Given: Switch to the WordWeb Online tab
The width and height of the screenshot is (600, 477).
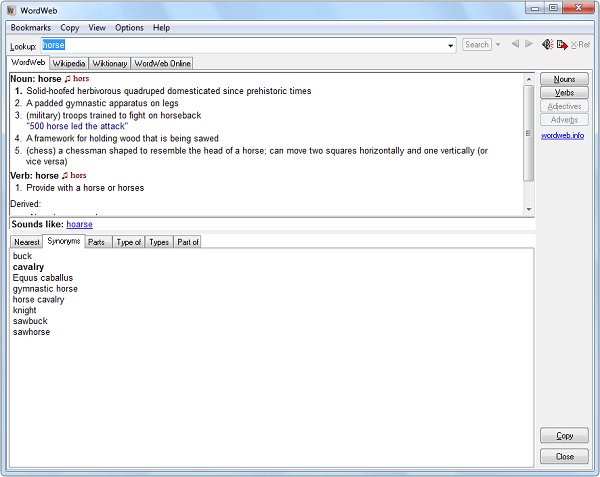Looking at the screenshot, I should coord(162,63).
